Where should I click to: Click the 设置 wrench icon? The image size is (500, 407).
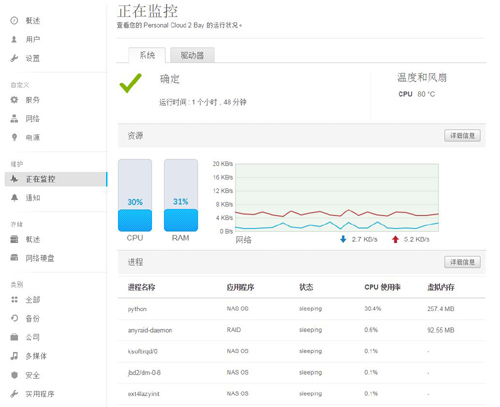(x=14, y=58)
